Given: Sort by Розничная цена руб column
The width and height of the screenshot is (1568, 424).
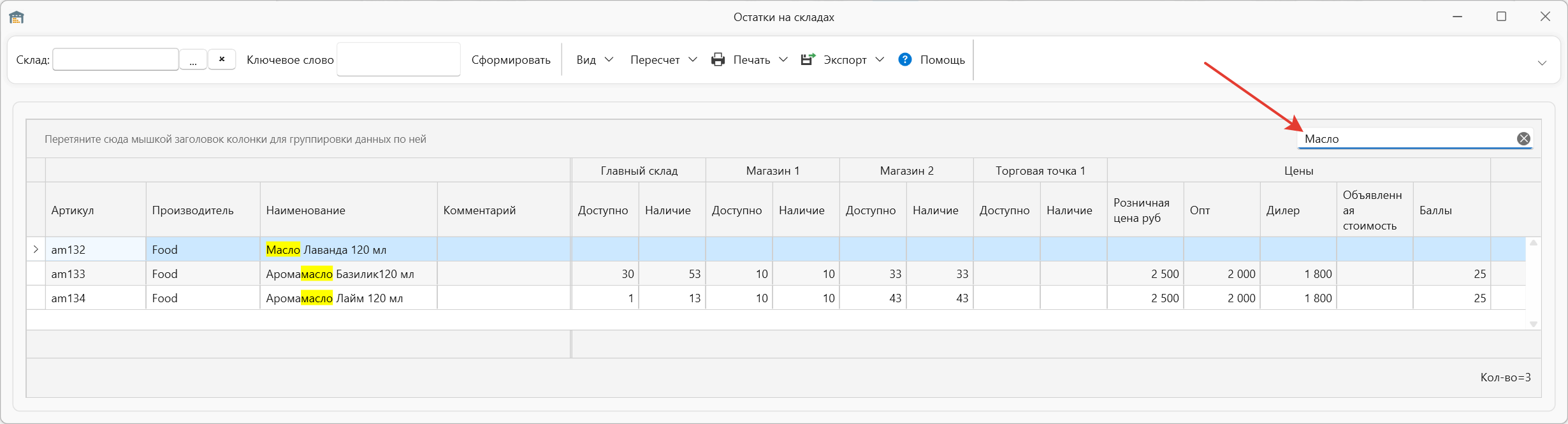Looking at the screenshot, I should tap(1145, 210).
